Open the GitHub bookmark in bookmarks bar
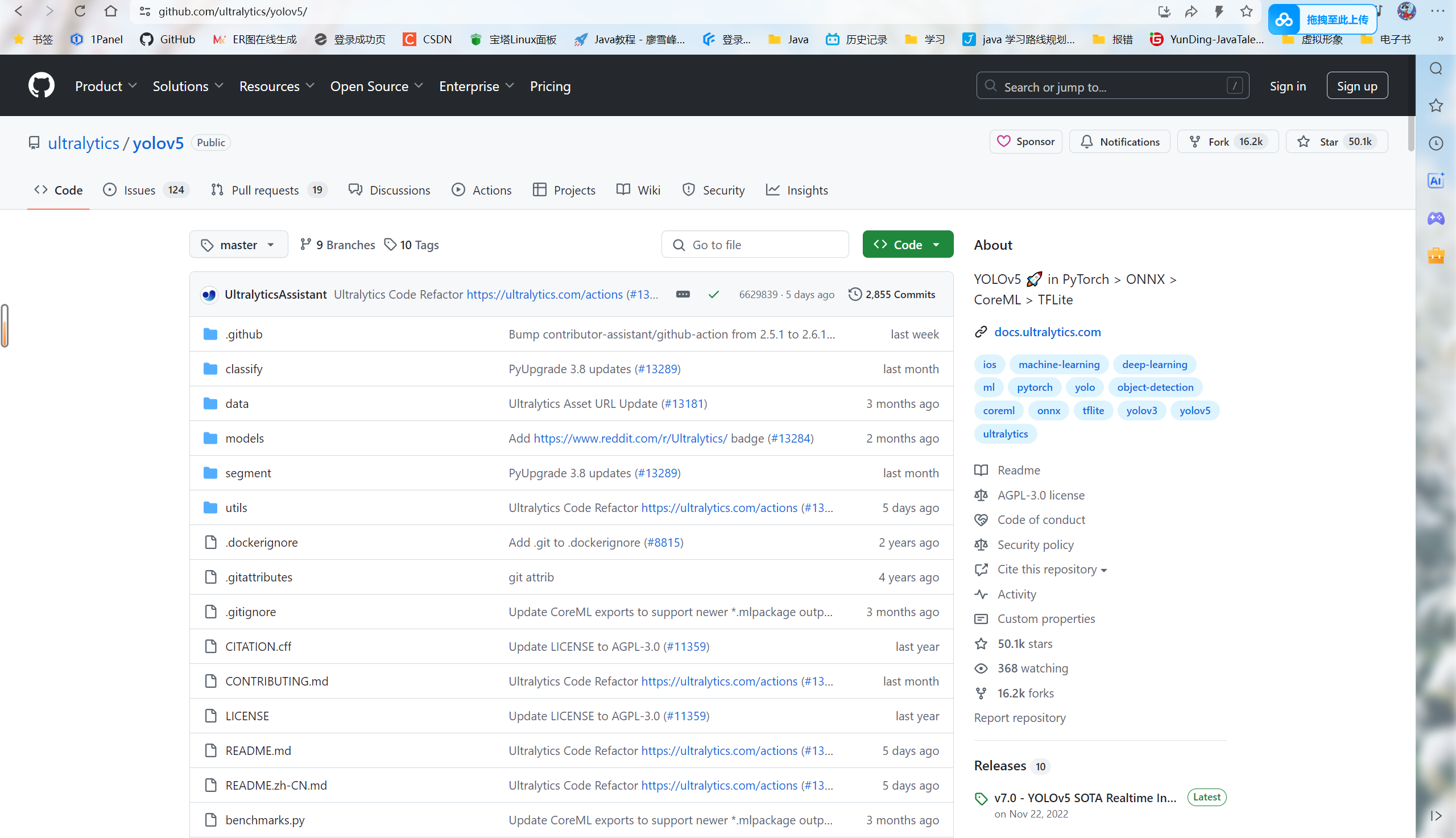1456x838 pixels. pyautogui.click(x=167, y=39)
